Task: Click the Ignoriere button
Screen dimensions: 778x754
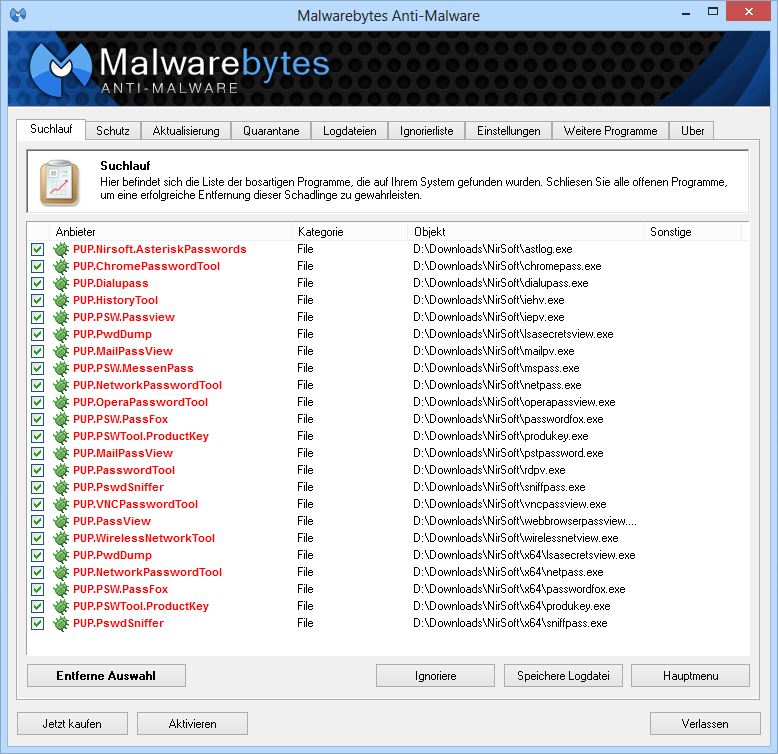Action: point(435,676)
